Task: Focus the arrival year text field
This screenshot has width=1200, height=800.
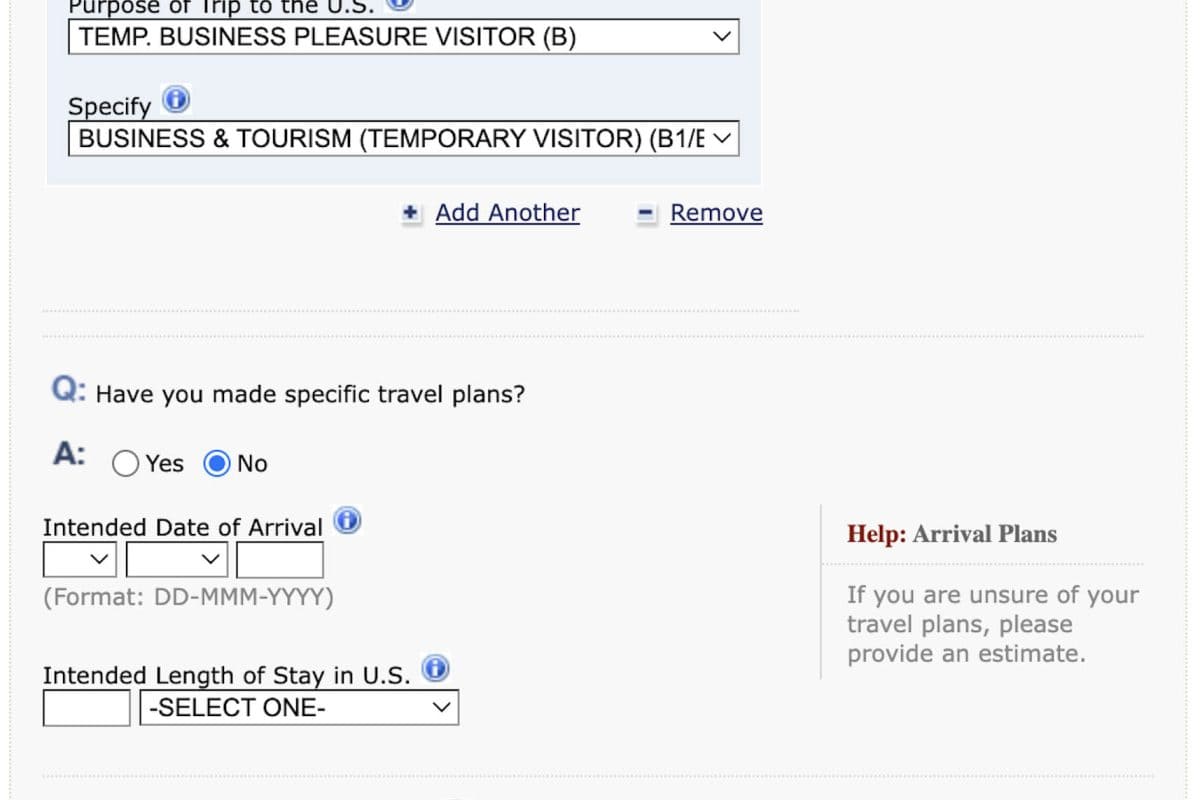Action: pyautogui.click(x=280, y=560)
